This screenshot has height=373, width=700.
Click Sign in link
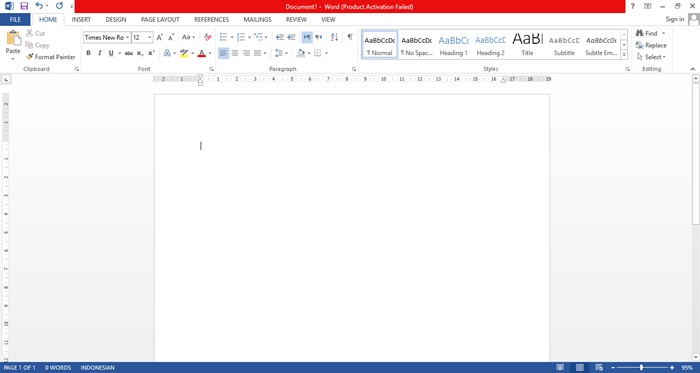(x=675, y=19)
